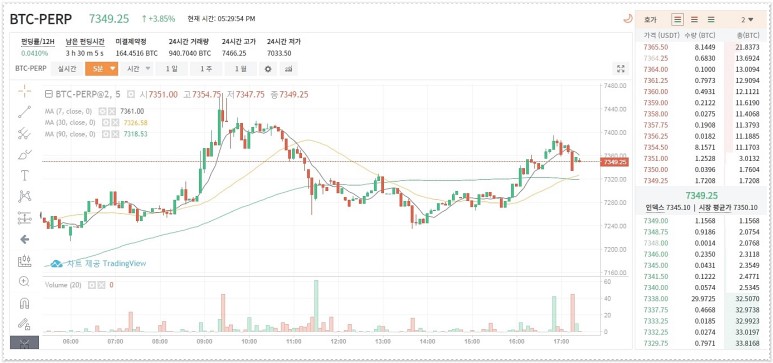
Task: Toggle visibility of MA 30 indicator
Action: coord(105,122)
